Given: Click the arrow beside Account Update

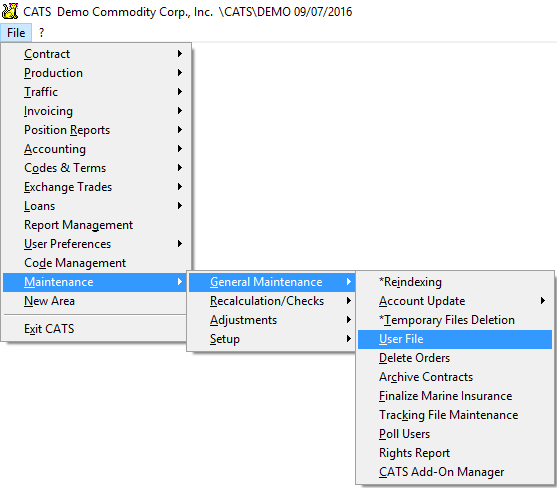Looking at the screenshot, I should [x=542, y=301].
